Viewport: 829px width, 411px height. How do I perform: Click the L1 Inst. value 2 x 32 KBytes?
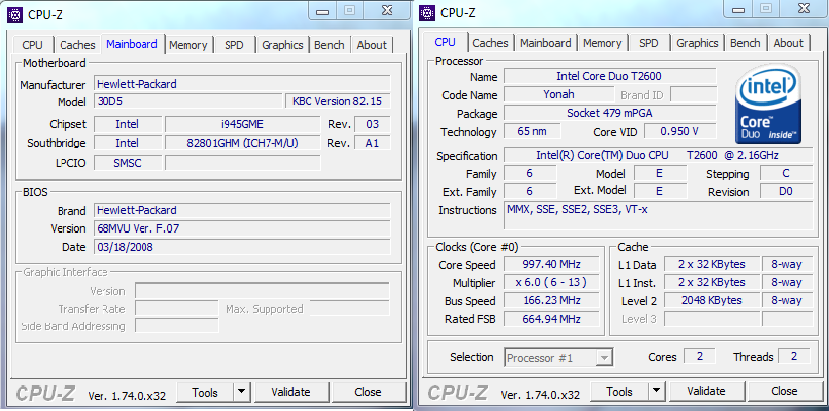tap(712, 282)
